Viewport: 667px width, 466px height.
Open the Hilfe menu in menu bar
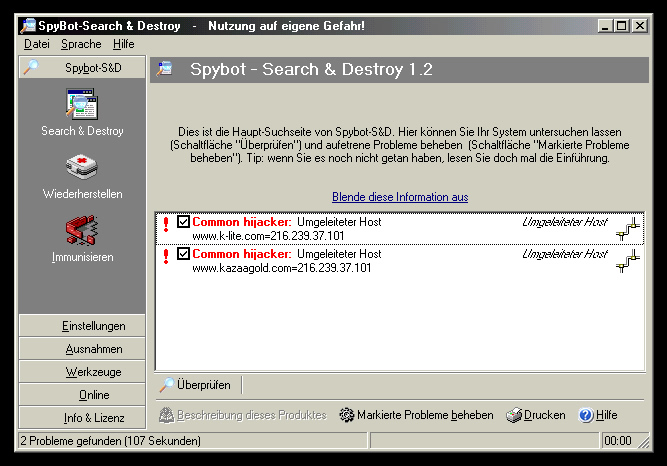pyautogui.click(x=123, y=44)
